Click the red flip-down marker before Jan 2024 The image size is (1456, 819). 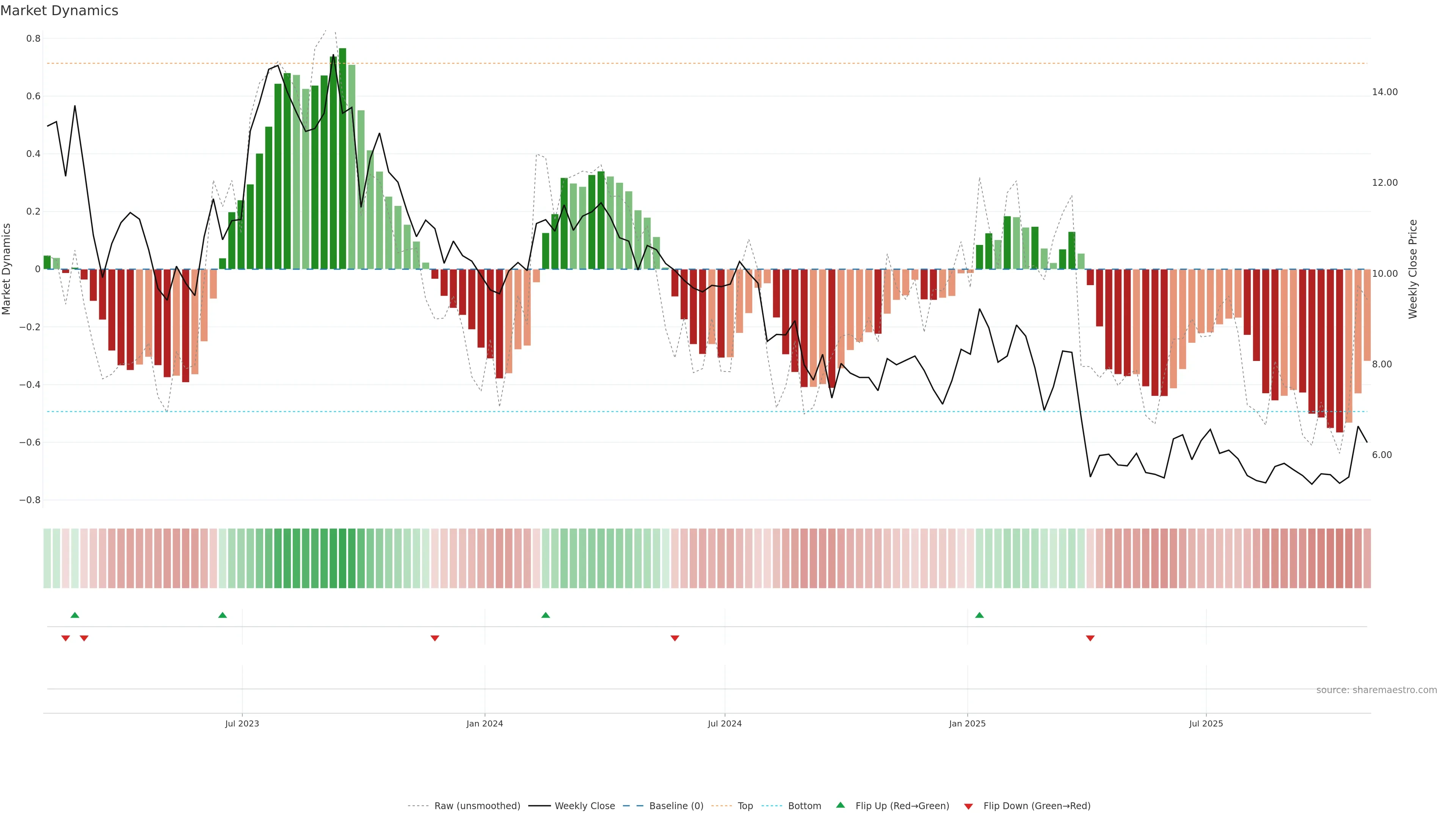coord(435,638)
